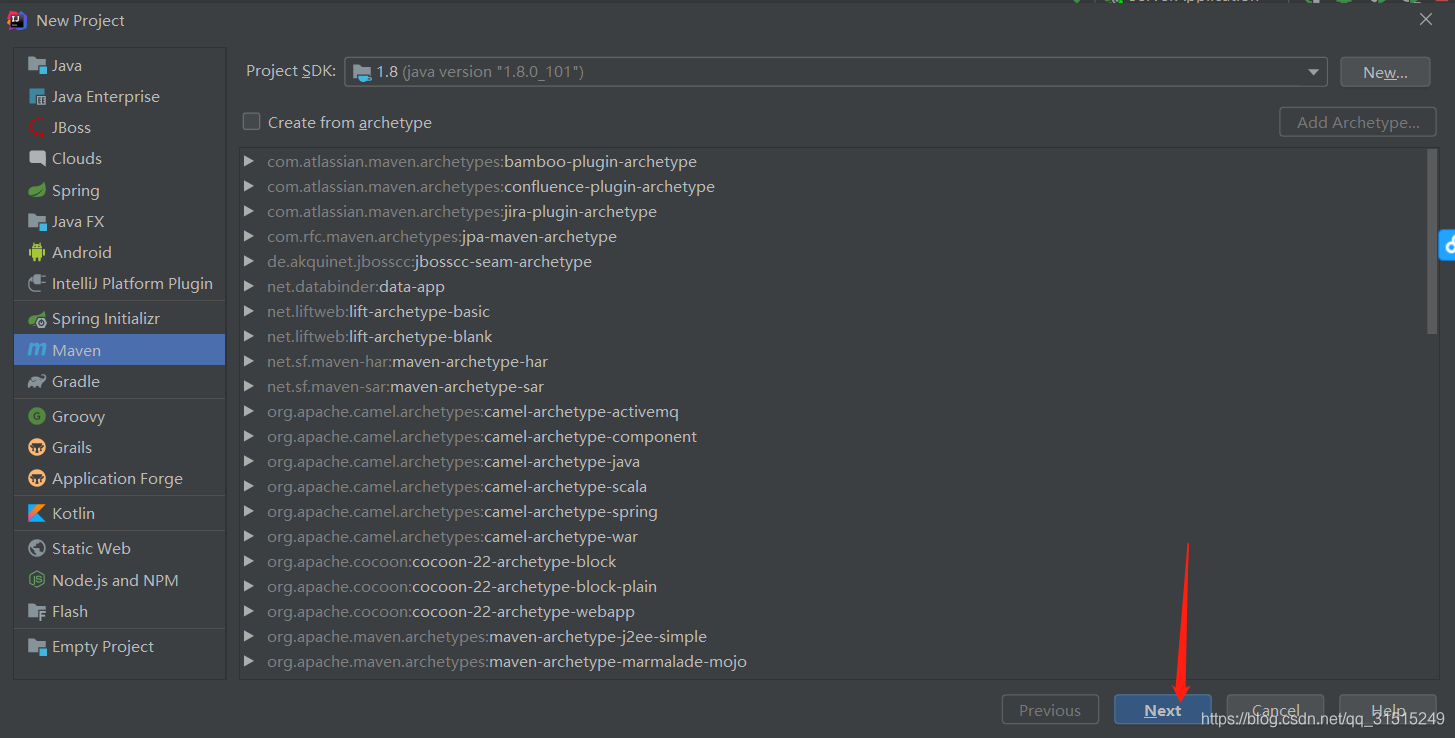Expand the bamboo-plugin-archetype entry
1455x738 pixels.
[249, 161]
